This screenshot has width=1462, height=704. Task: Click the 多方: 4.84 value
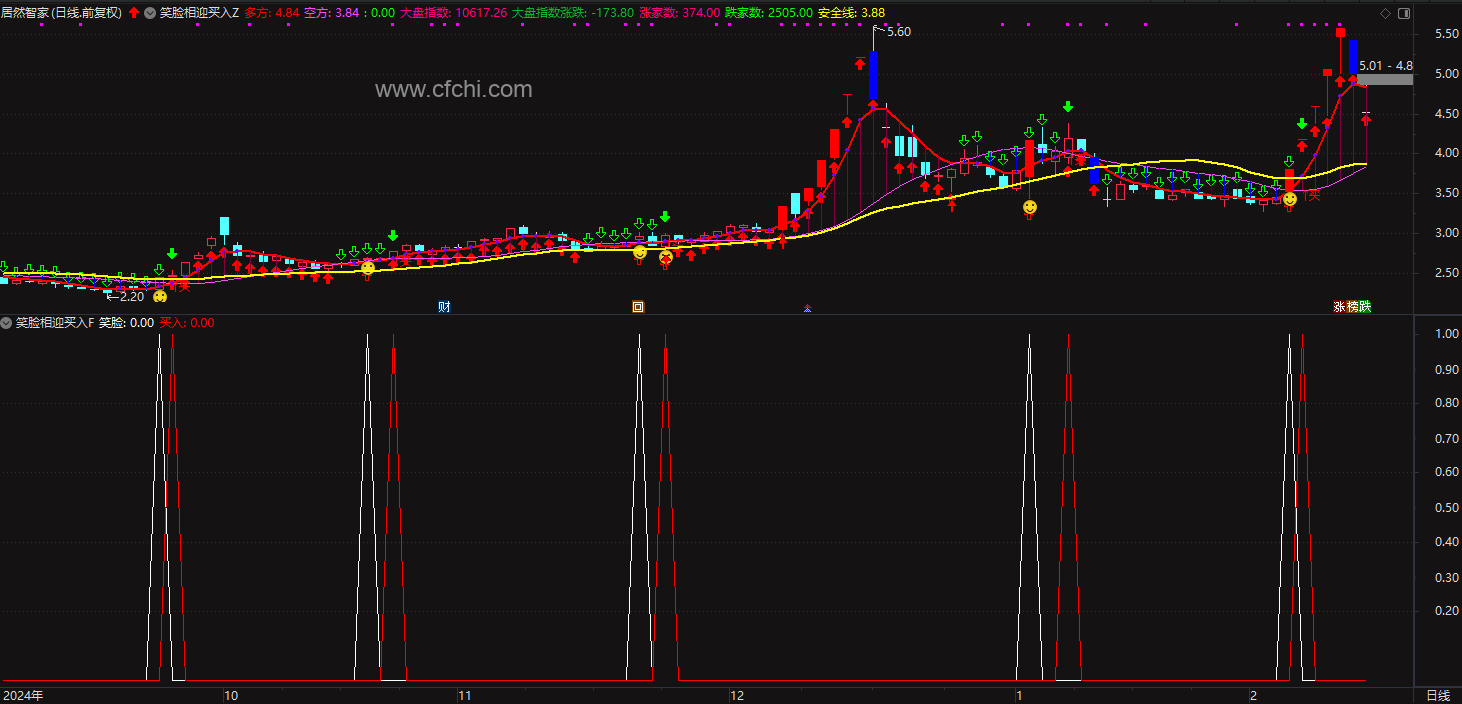272,13
